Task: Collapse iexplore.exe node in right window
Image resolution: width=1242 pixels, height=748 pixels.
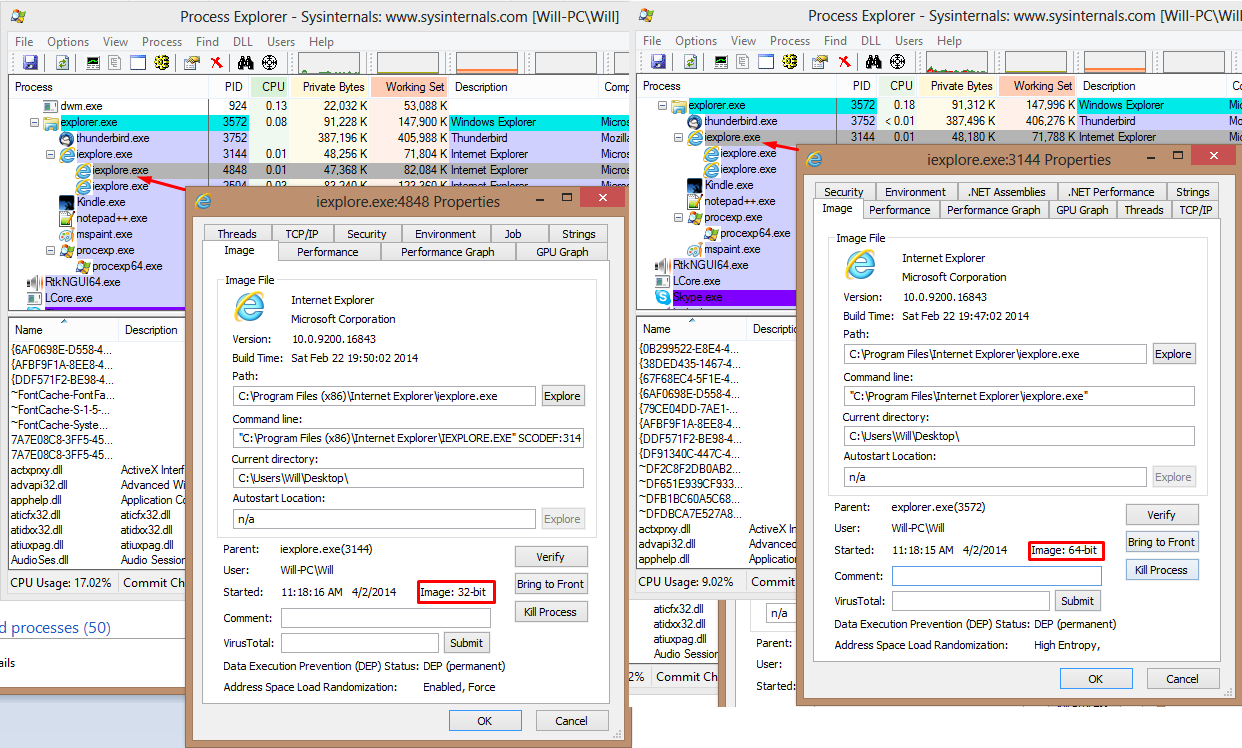Action: [x=679, y=137]
